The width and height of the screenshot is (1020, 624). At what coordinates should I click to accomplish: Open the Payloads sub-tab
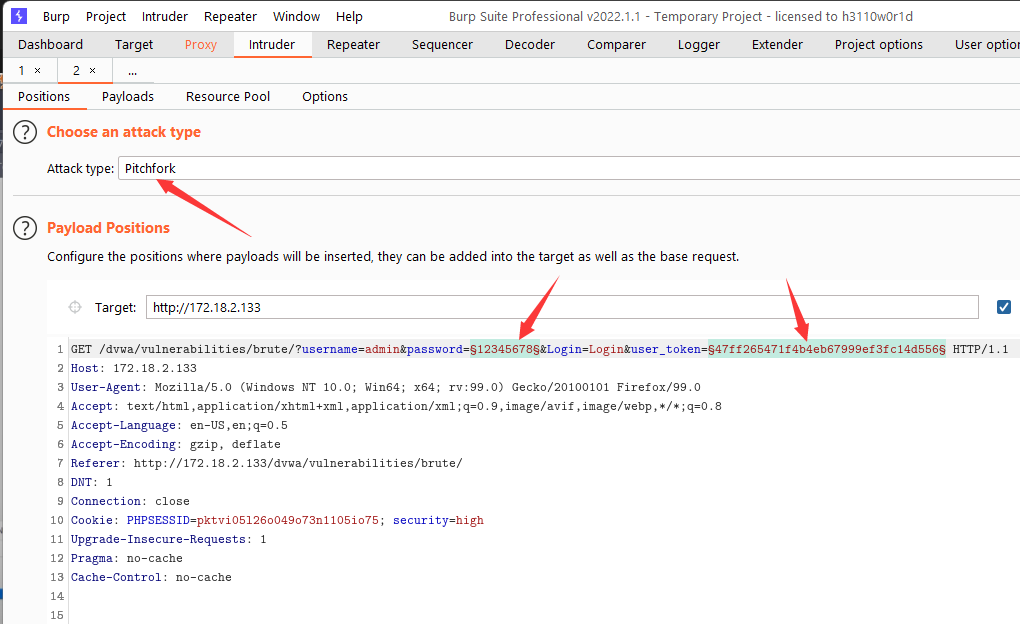(128, 96)
